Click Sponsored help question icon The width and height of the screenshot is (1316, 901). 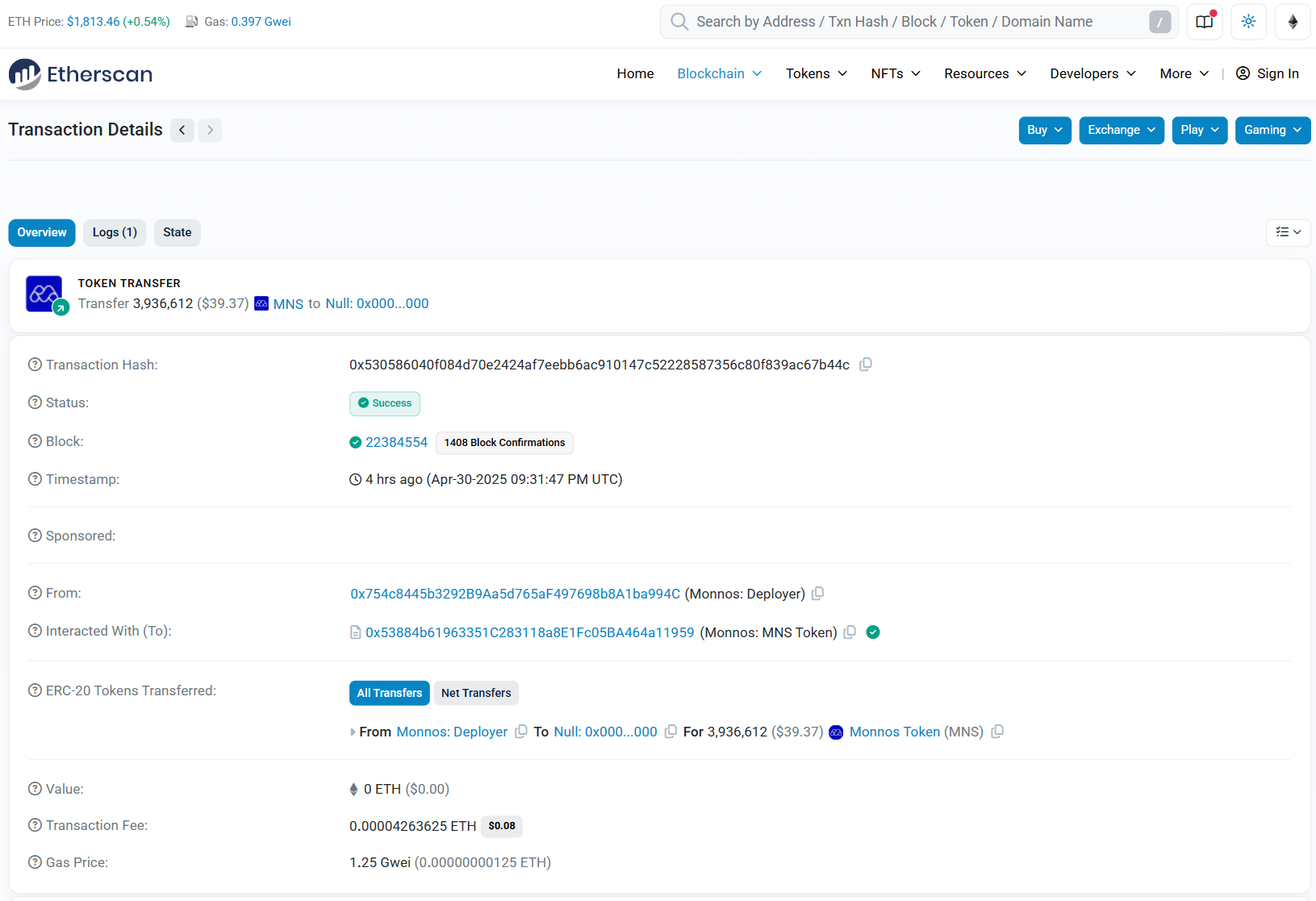(x=35, y=536)
